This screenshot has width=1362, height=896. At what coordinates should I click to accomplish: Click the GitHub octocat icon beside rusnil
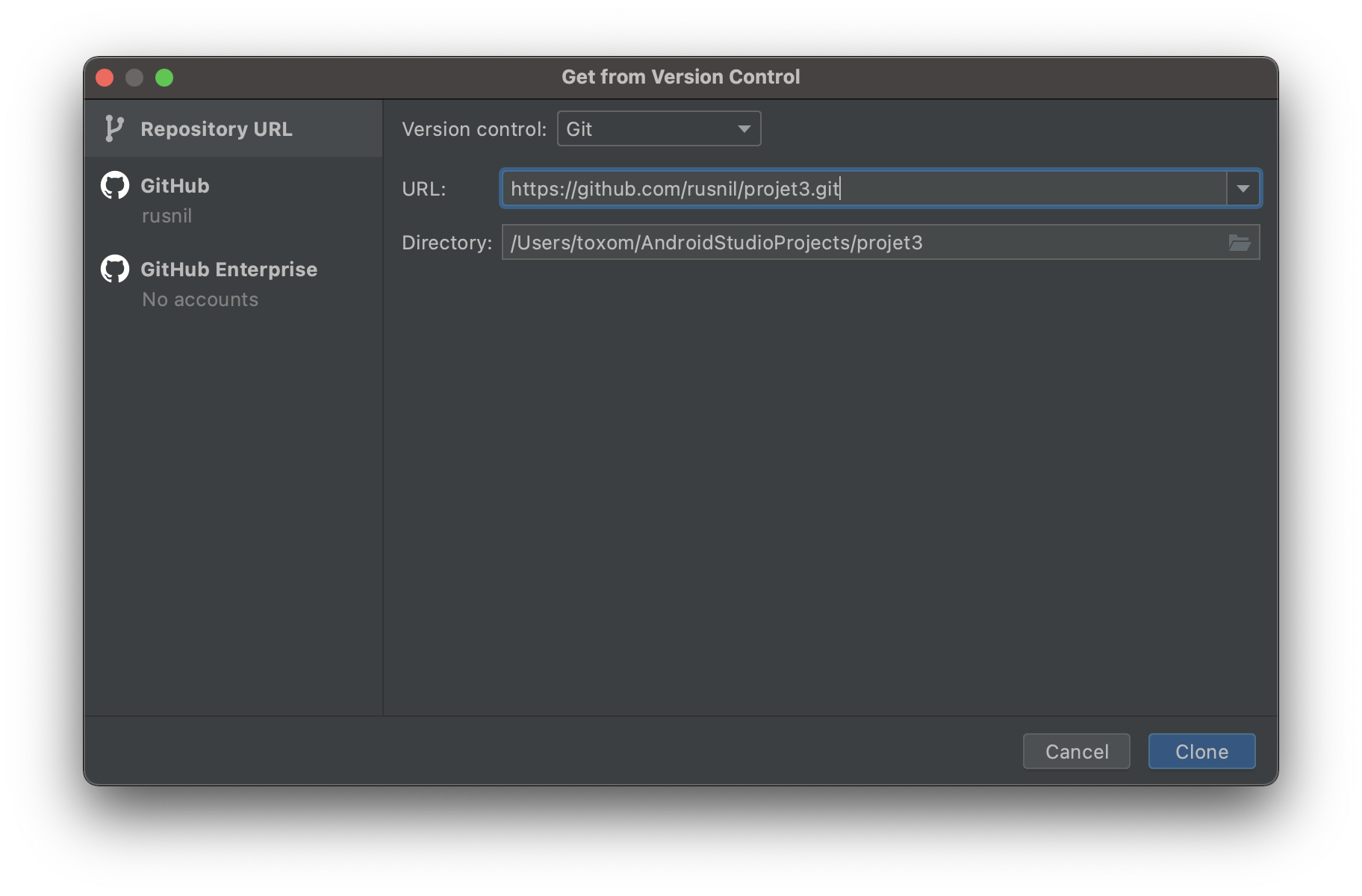pyautogui.click(x=115, y=185)
